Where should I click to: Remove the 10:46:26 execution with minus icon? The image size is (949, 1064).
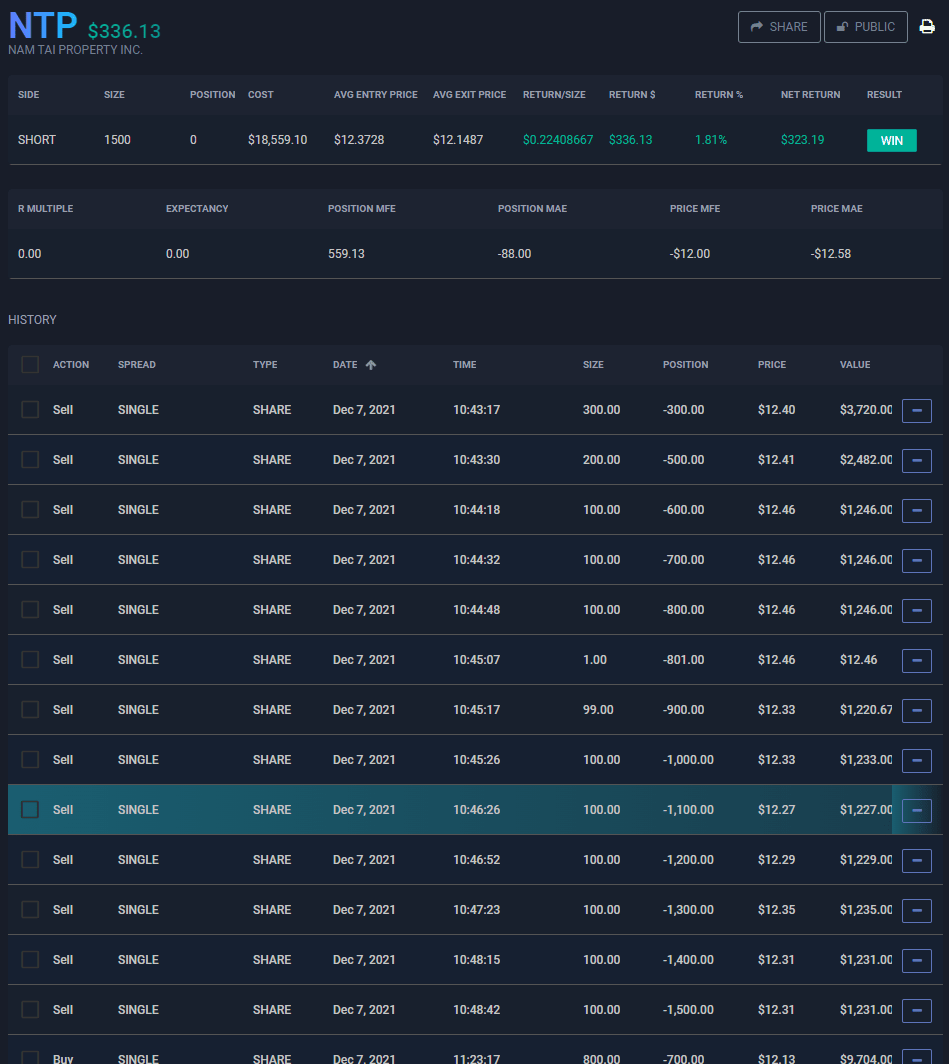(916, 810)
